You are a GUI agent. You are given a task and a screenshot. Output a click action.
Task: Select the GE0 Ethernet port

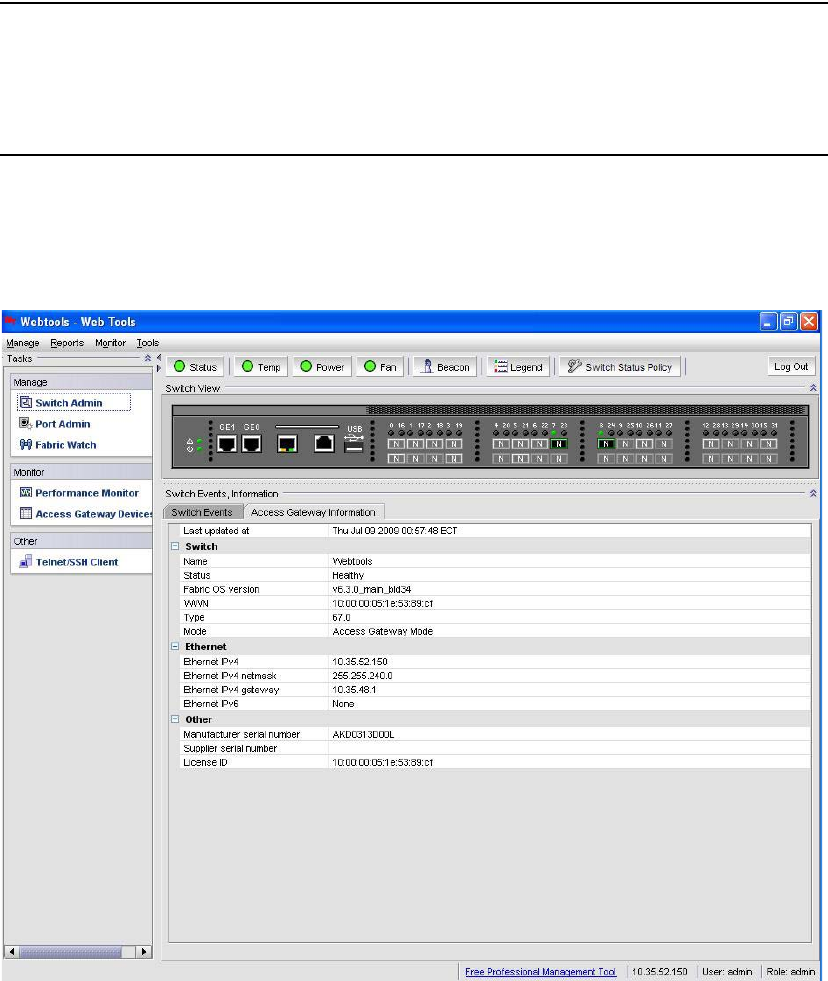pos(252,444)
